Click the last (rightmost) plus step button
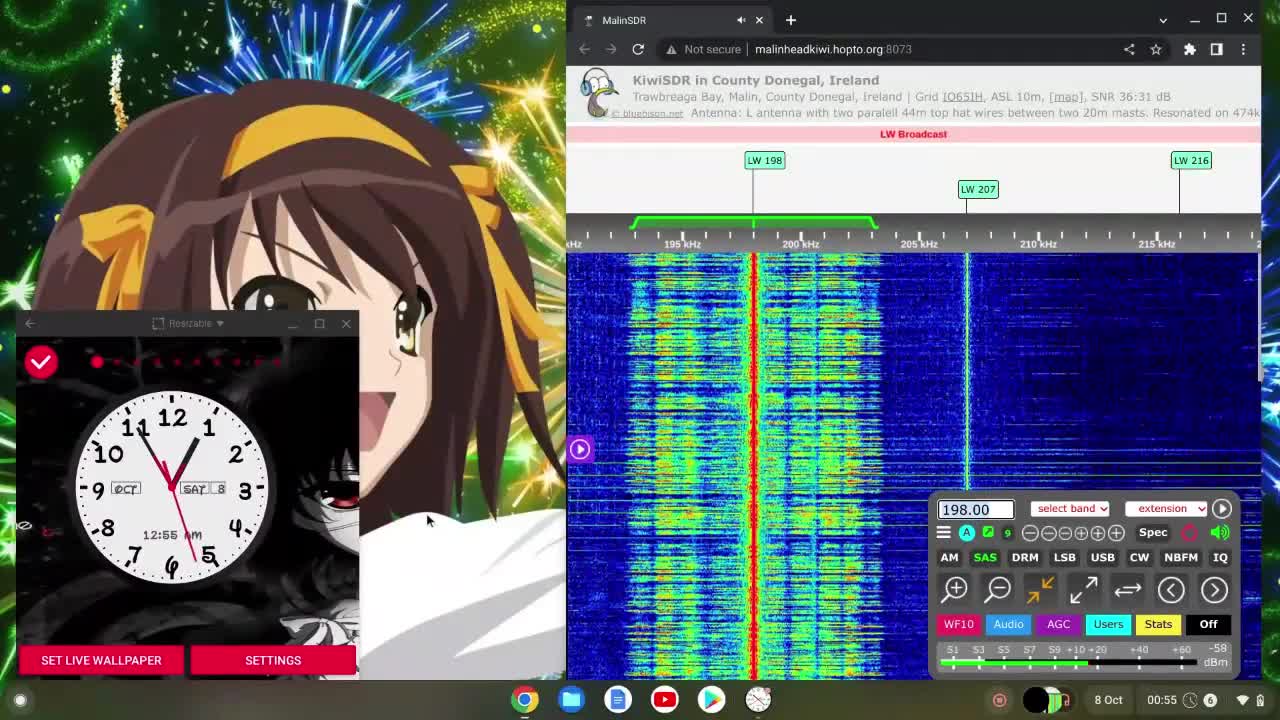This screenshot has width=1280, height=720. pyautogui.click(x=1116, y=533)
